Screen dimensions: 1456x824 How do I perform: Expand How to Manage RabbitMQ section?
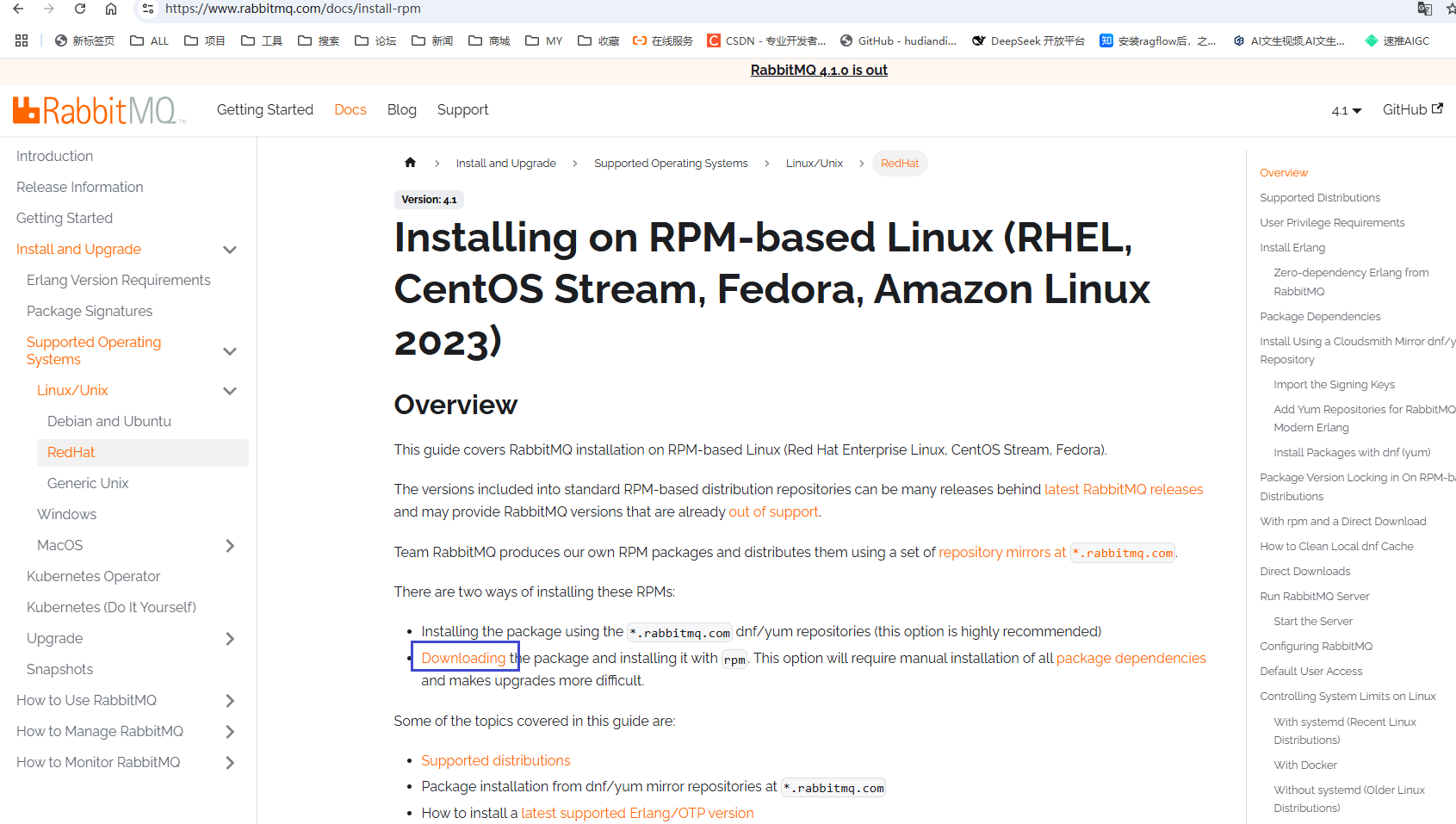click(230, 732)
